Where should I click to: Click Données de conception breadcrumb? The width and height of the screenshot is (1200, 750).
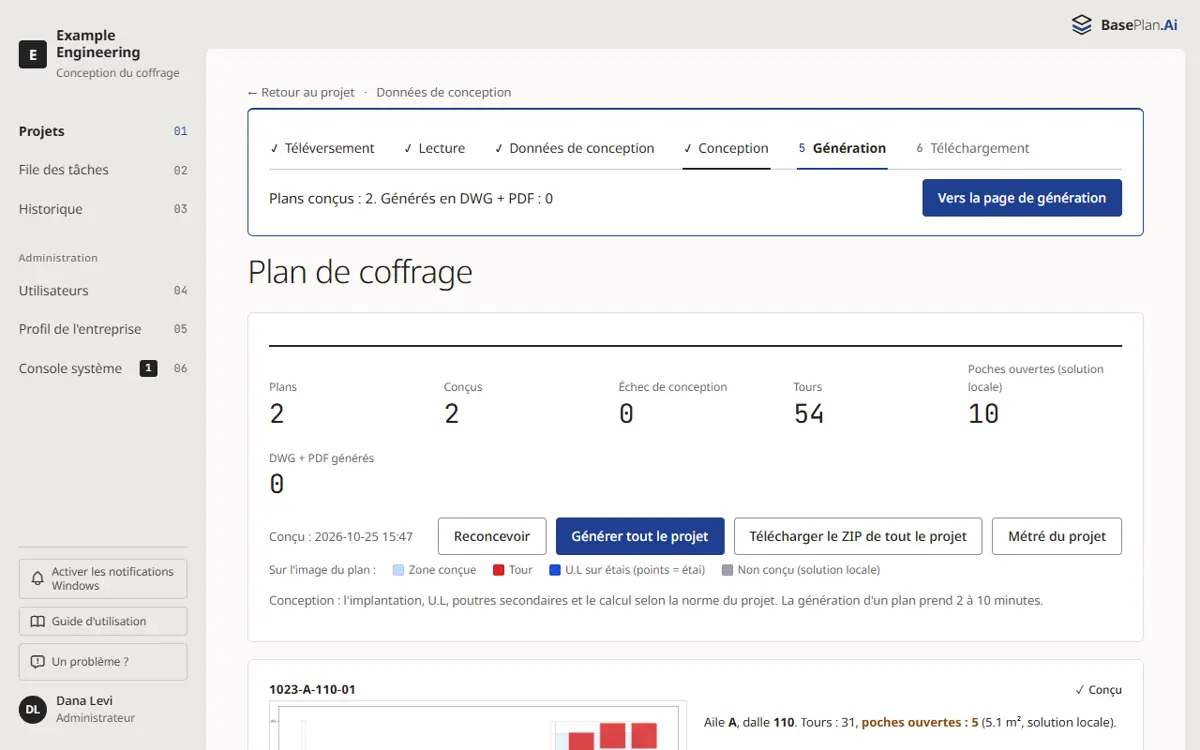click(x=444, y=92)
